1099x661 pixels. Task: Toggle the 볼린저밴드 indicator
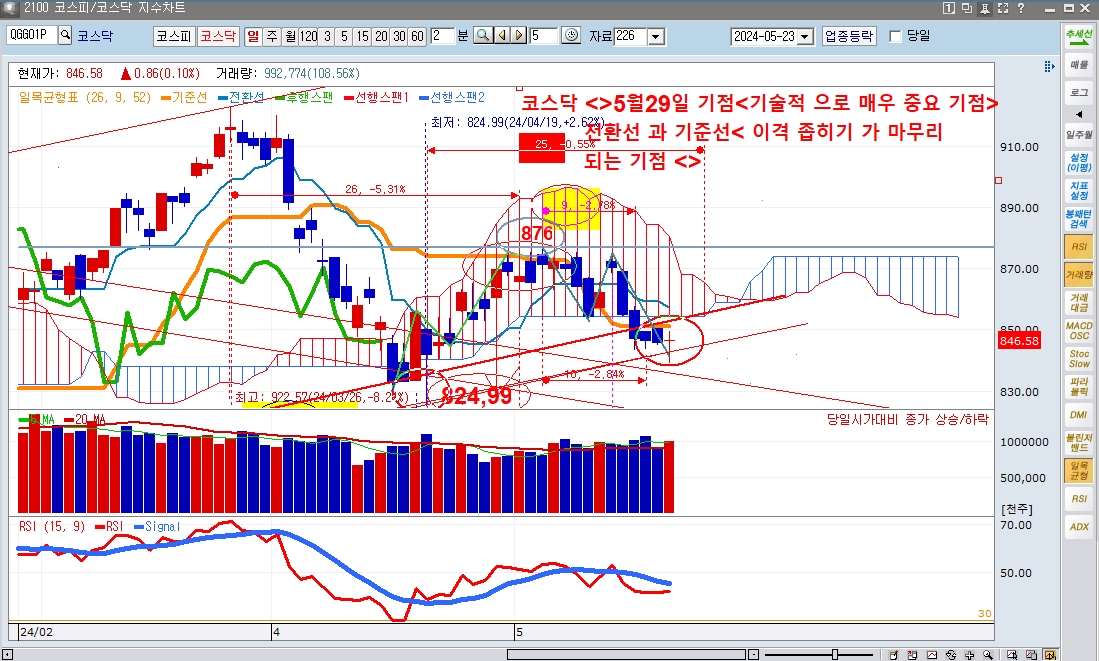(x=1079, y=443)
